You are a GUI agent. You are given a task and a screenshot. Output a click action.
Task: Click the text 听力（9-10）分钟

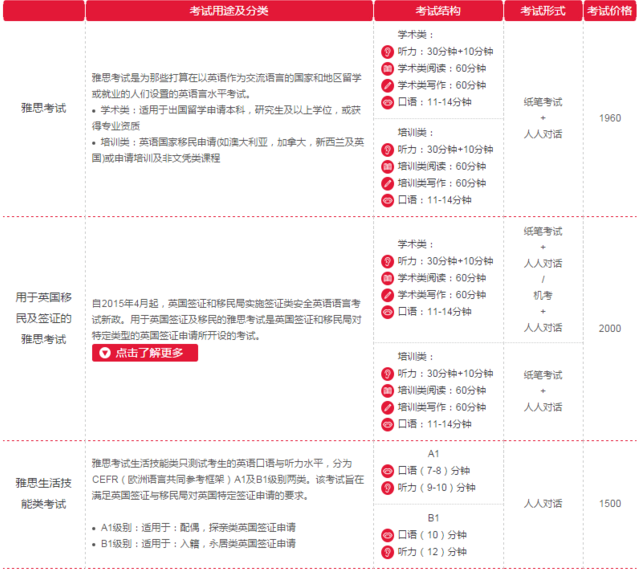[437, 488]
